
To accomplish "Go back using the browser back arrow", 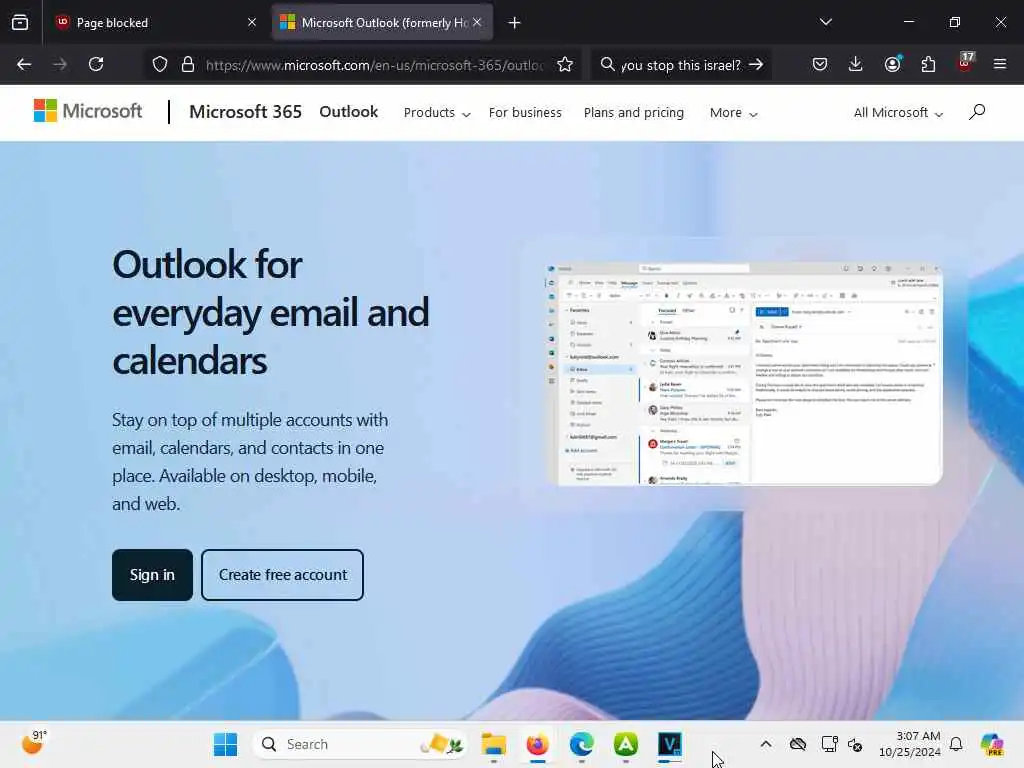I will 24,64.
